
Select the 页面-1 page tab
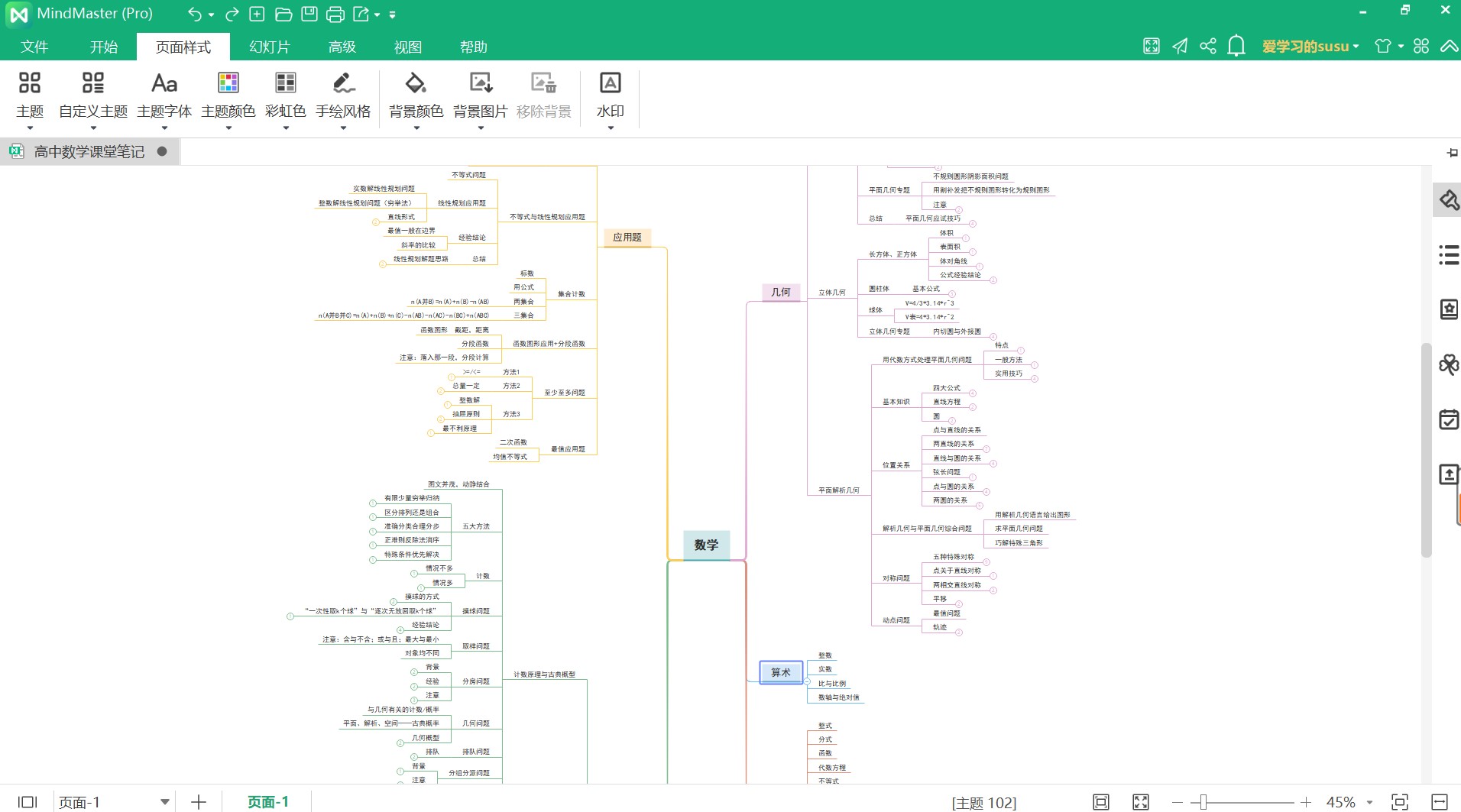(x=267, y=802)
